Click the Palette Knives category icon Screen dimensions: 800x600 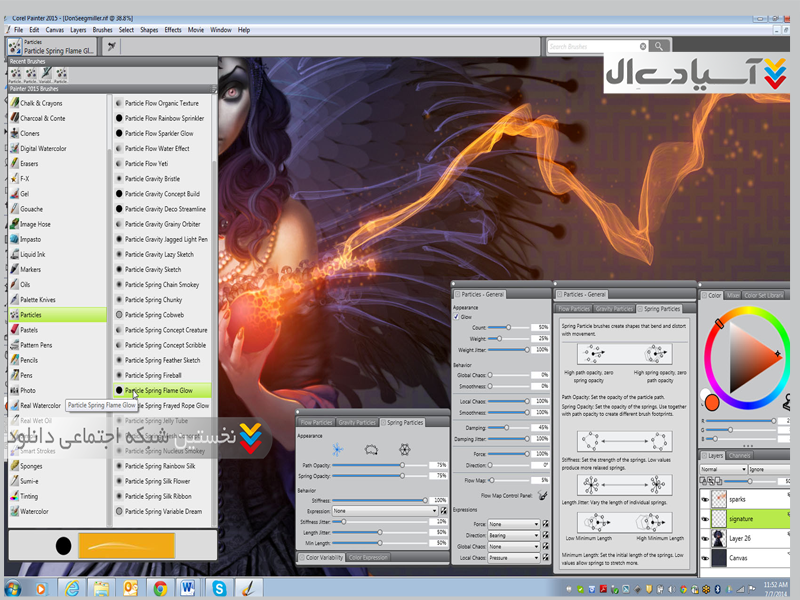(13, 299)
